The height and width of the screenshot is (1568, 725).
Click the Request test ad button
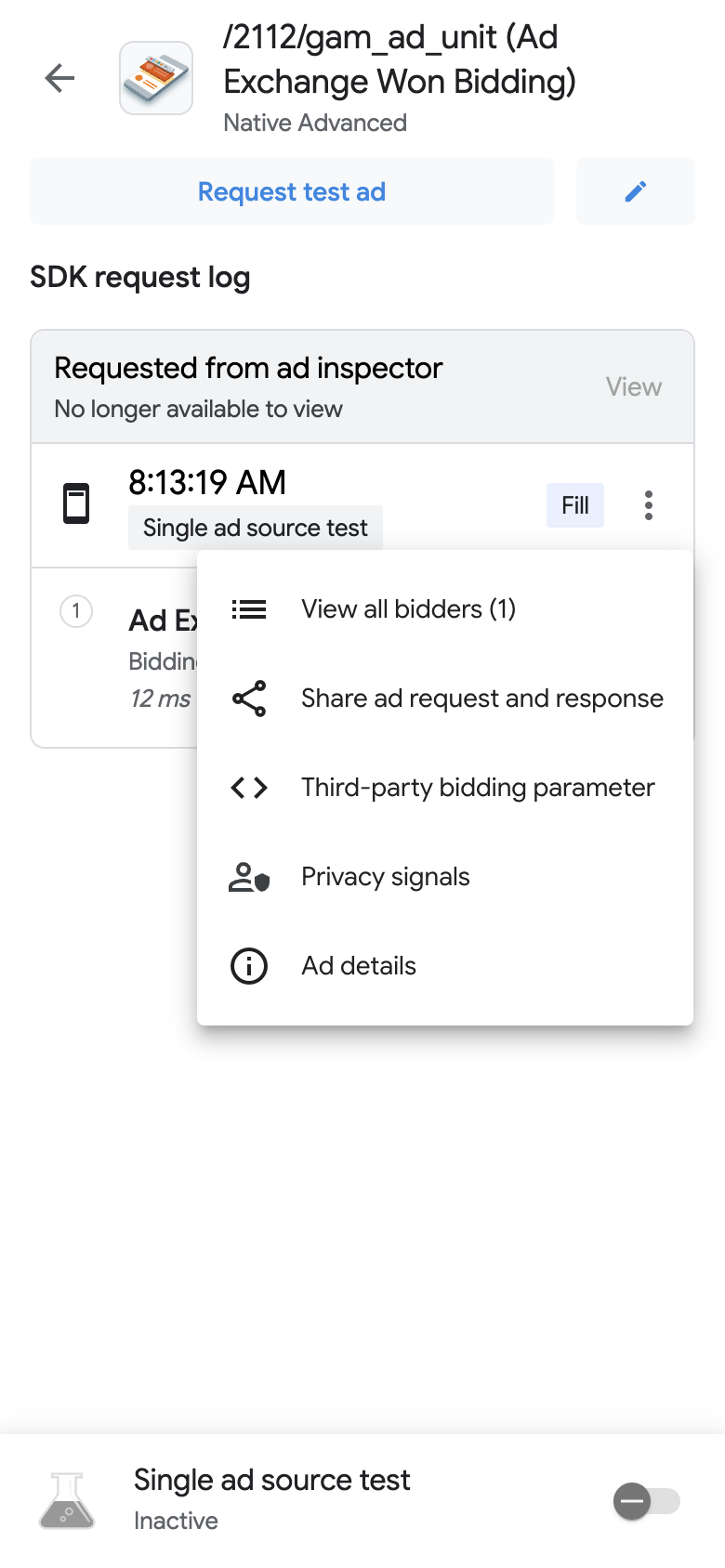pos(291,191)
